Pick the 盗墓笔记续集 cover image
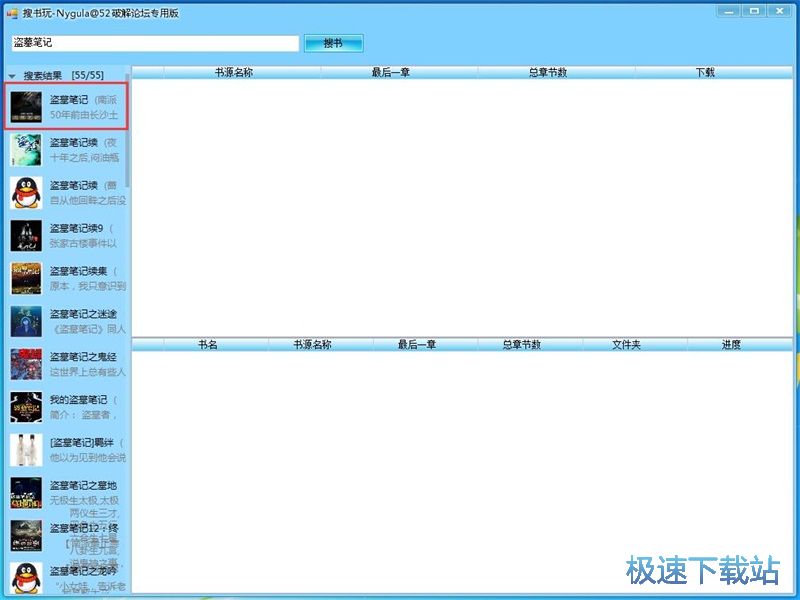 pyautogui.click(x=26, y=279)
